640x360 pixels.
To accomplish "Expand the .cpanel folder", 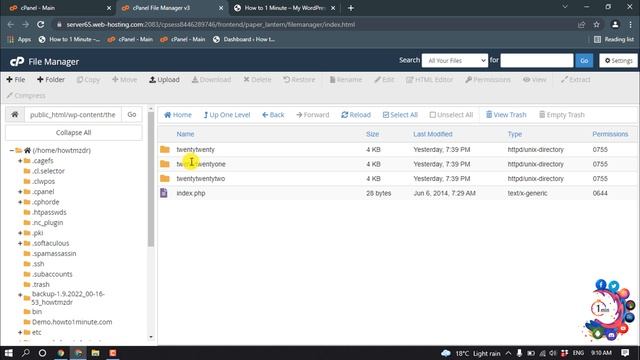I will pos(20,191).
